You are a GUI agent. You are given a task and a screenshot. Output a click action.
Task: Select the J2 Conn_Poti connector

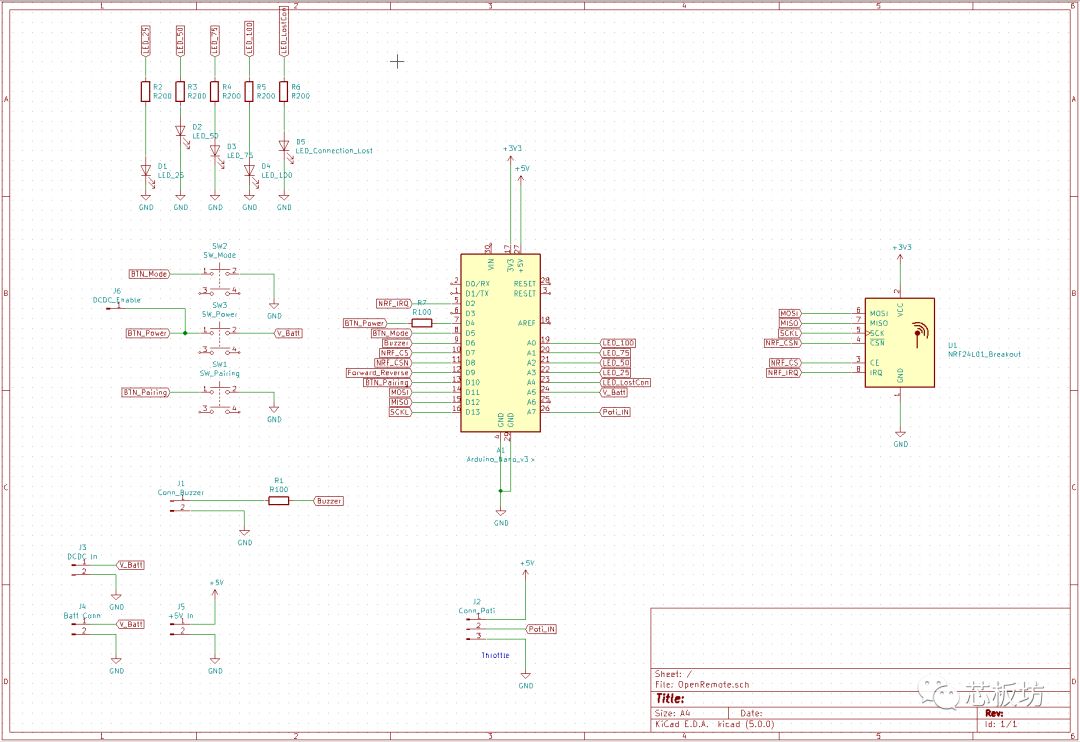(475, 628)
